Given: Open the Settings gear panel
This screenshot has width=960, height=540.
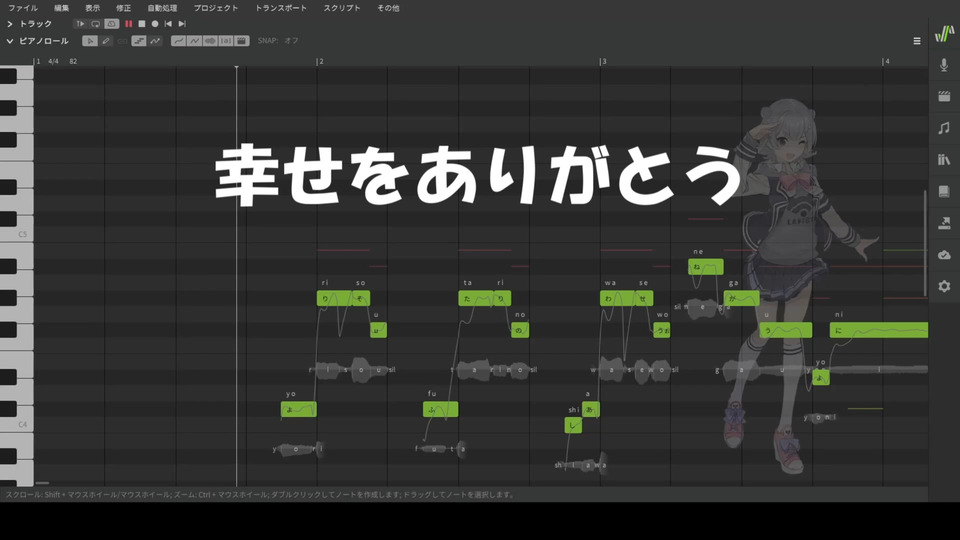Looking at the screenshot, I should [943, 286].
